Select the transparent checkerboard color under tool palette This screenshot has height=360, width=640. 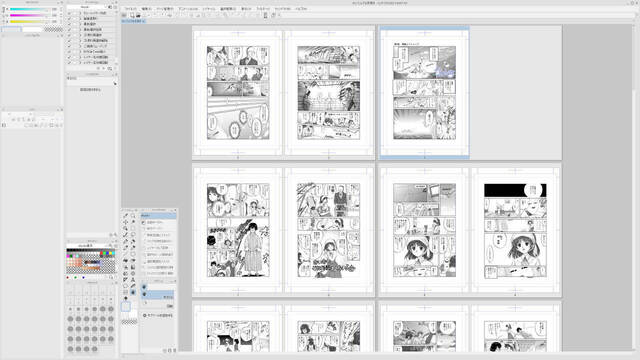tap(130, 322)
